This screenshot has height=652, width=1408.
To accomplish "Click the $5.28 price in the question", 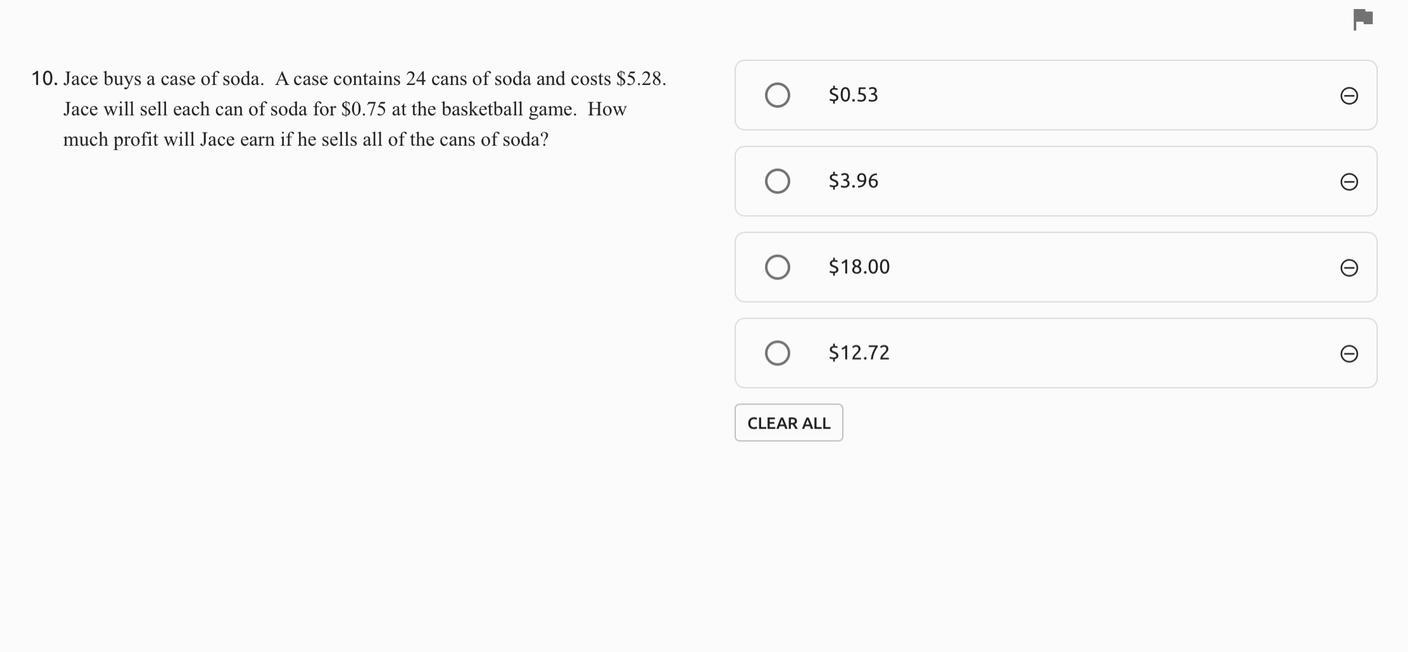I will [x=640, y=79].
